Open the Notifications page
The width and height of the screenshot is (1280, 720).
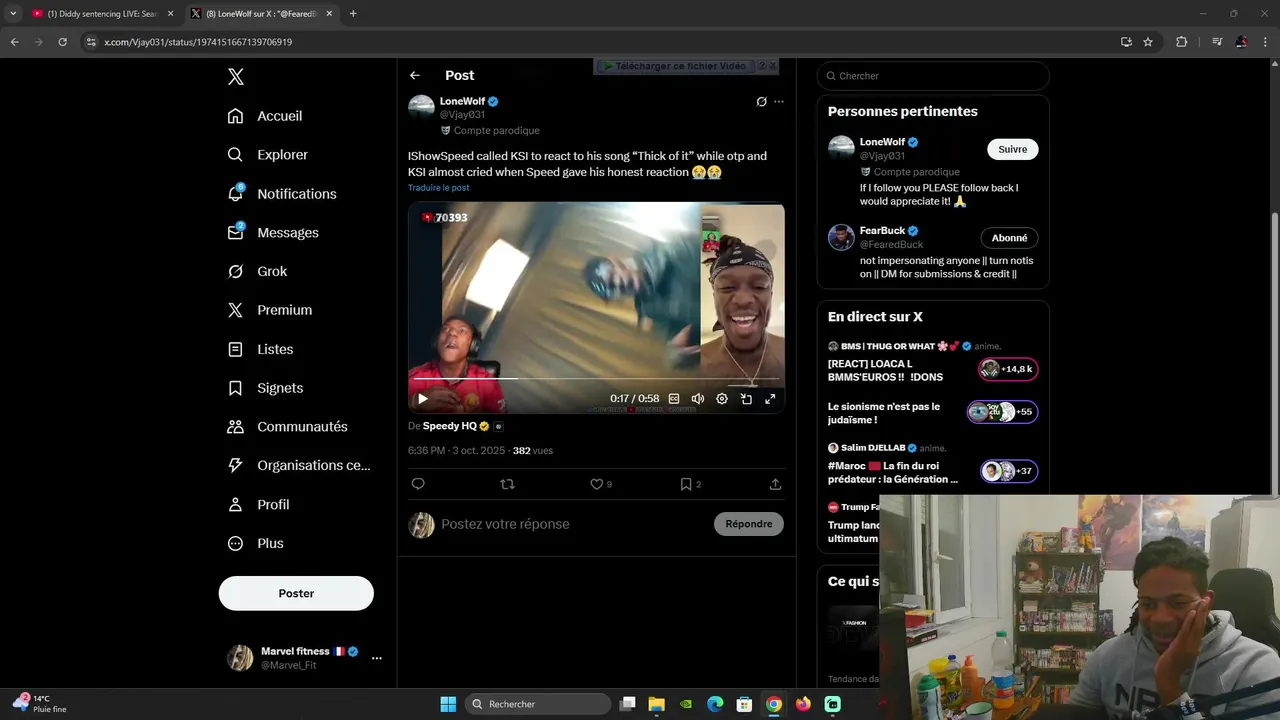(282, 194)
